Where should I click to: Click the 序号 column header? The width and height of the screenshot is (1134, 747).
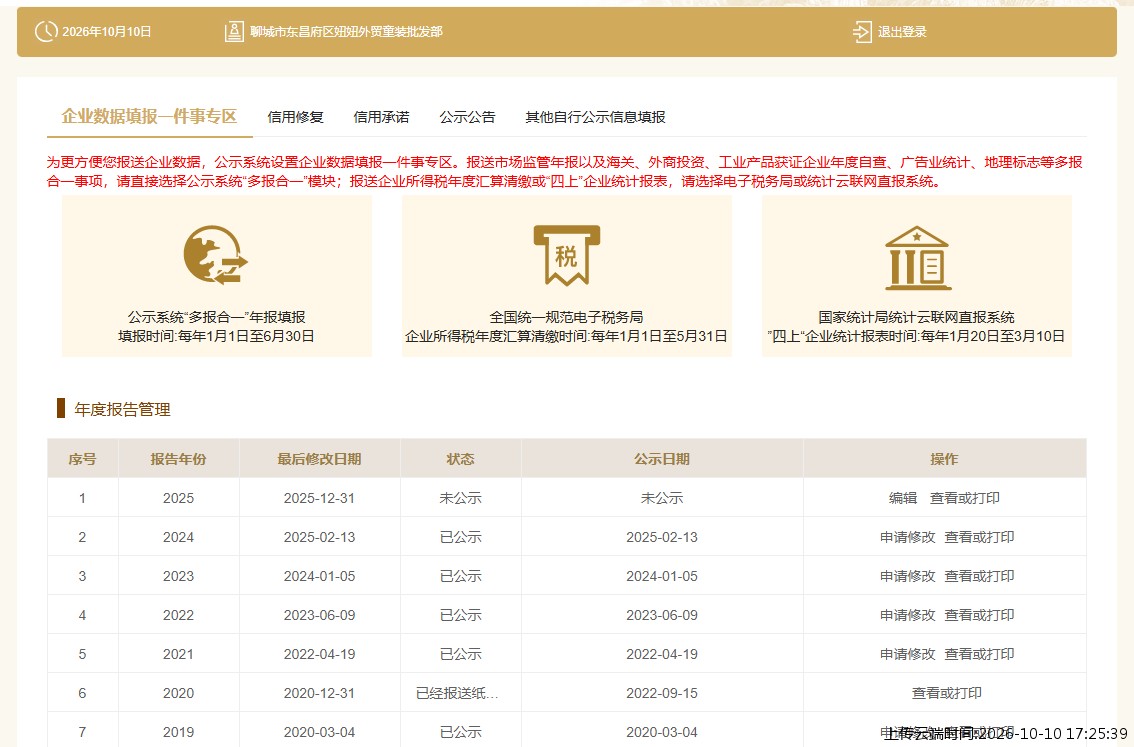click(x=82, y=459)
